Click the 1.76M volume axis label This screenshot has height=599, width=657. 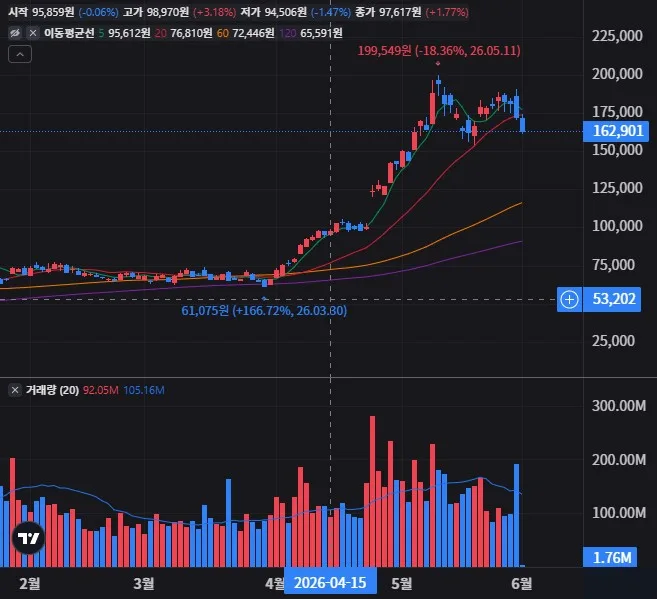click(x=610, y=558)
